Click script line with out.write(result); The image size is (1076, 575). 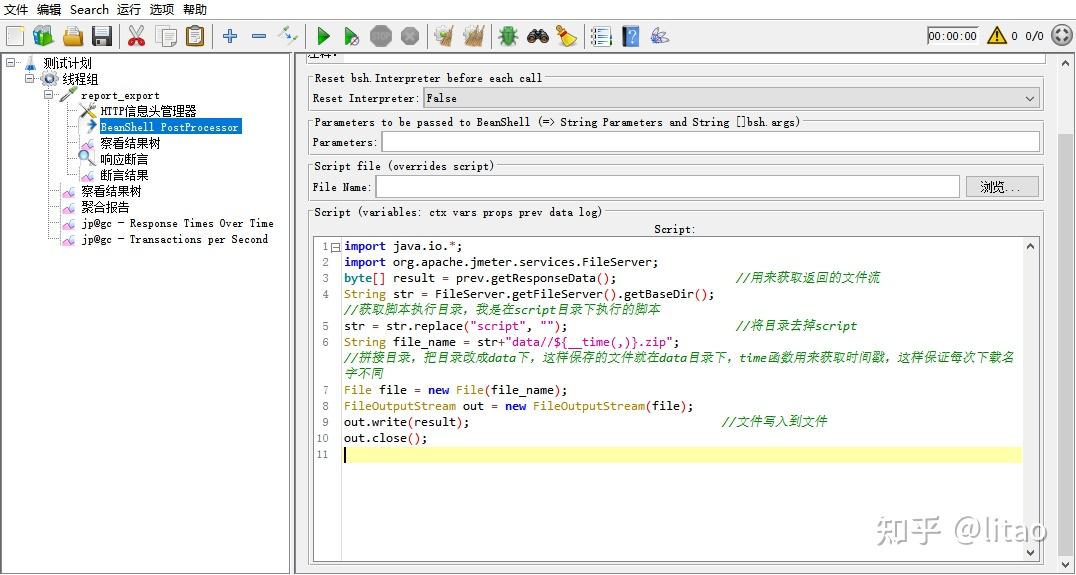(406, 422)
